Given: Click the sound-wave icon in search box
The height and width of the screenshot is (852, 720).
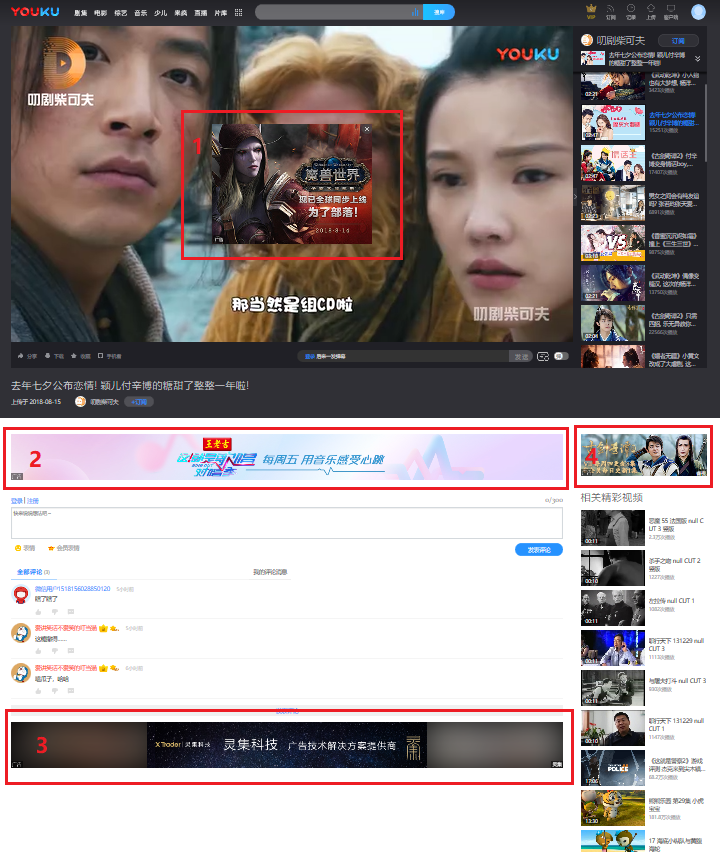Looking at the screenshot, I should tap(415, 12).
